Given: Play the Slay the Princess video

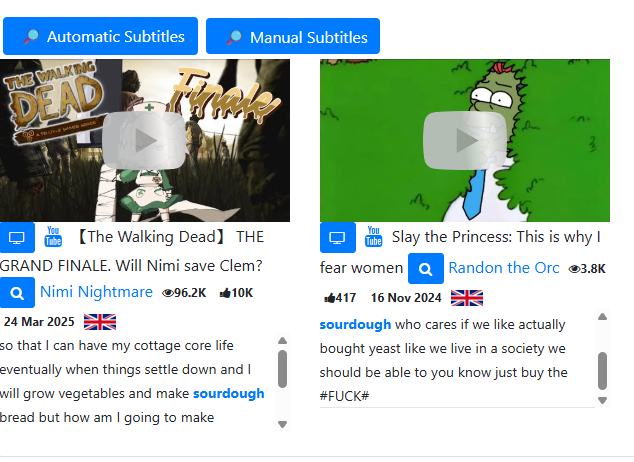Looking at the screenshot, I should (x=465, y=140).
